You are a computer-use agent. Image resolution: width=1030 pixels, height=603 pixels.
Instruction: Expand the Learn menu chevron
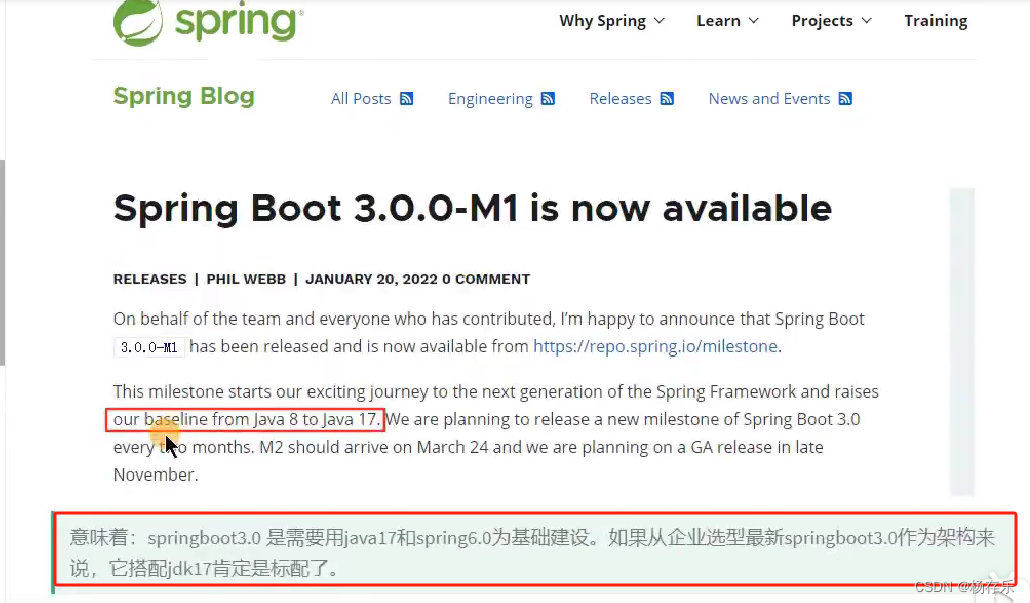point(753,21)
